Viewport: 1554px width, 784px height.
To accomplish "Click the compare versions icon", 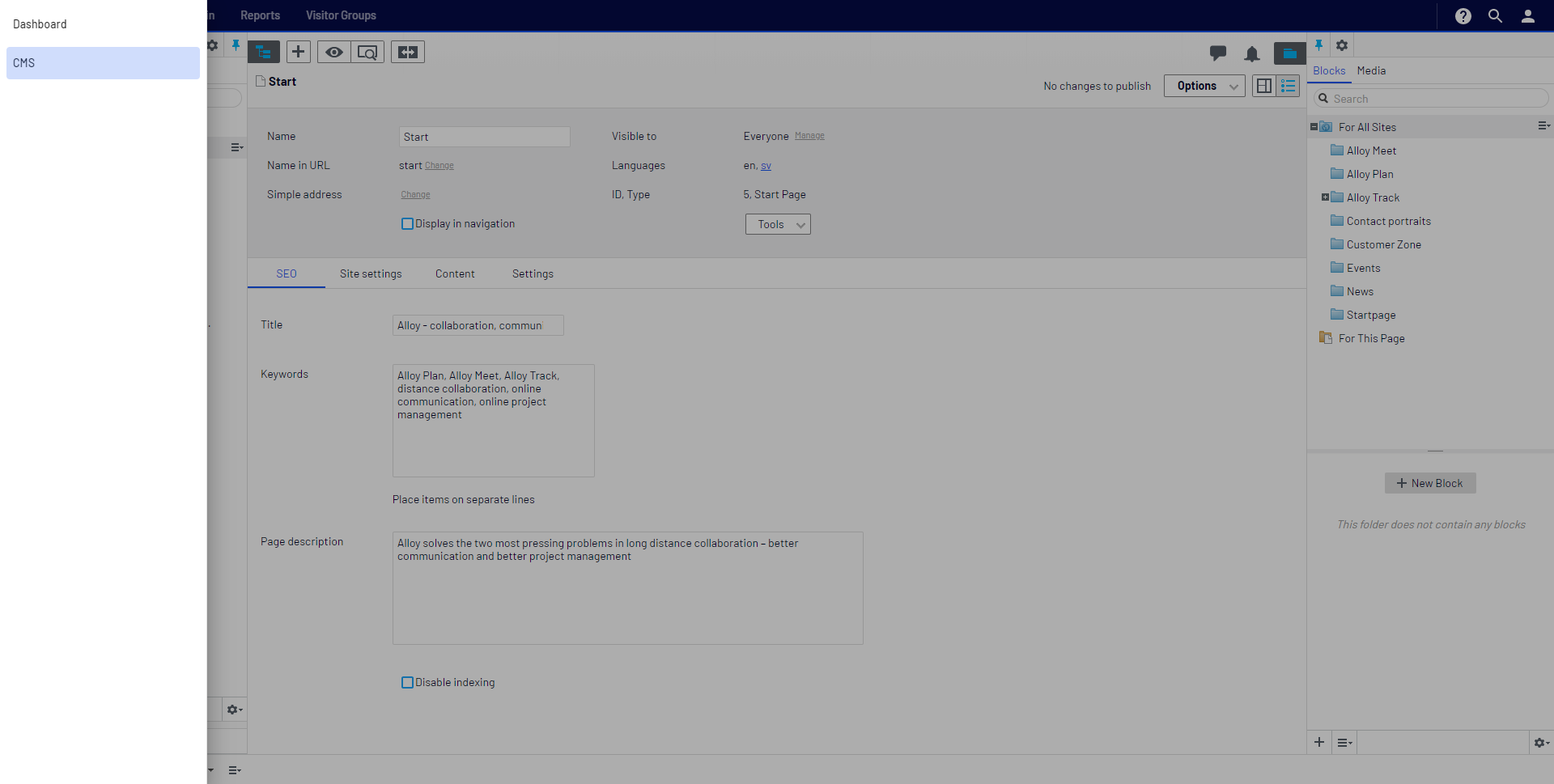I will 408,52.
